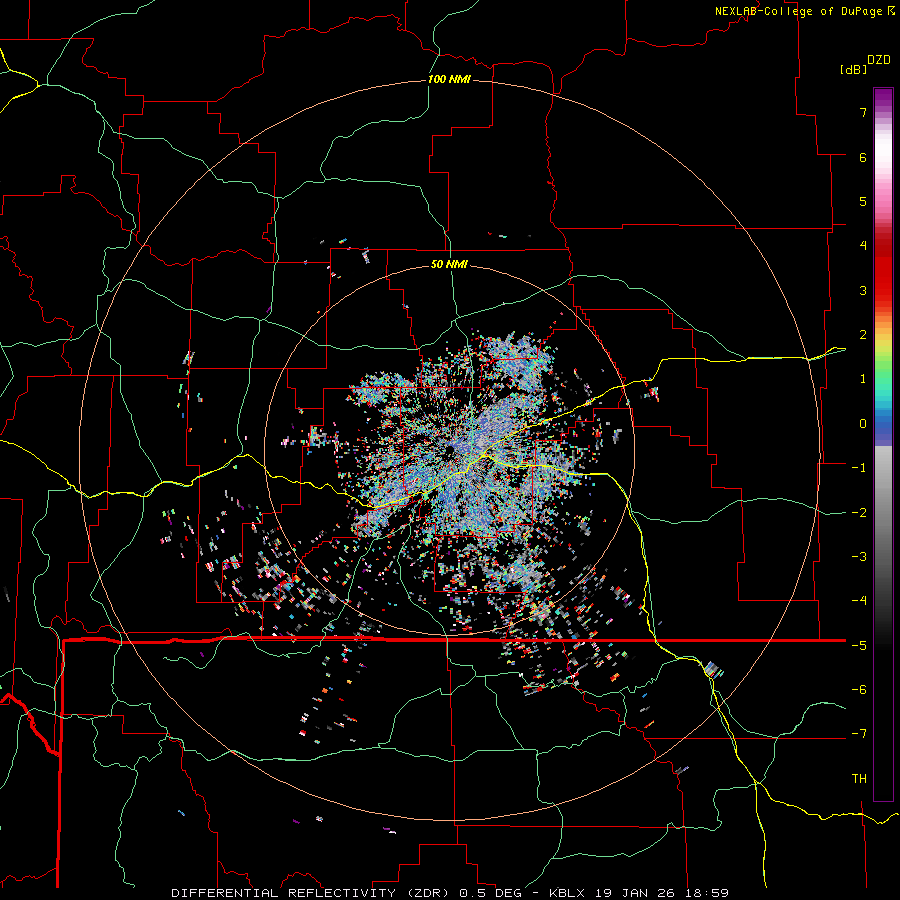Image resolution: width=900 pixels, height=900 pixels.
Task: Click the 6 dB value on legend
Action: (863, 157)
